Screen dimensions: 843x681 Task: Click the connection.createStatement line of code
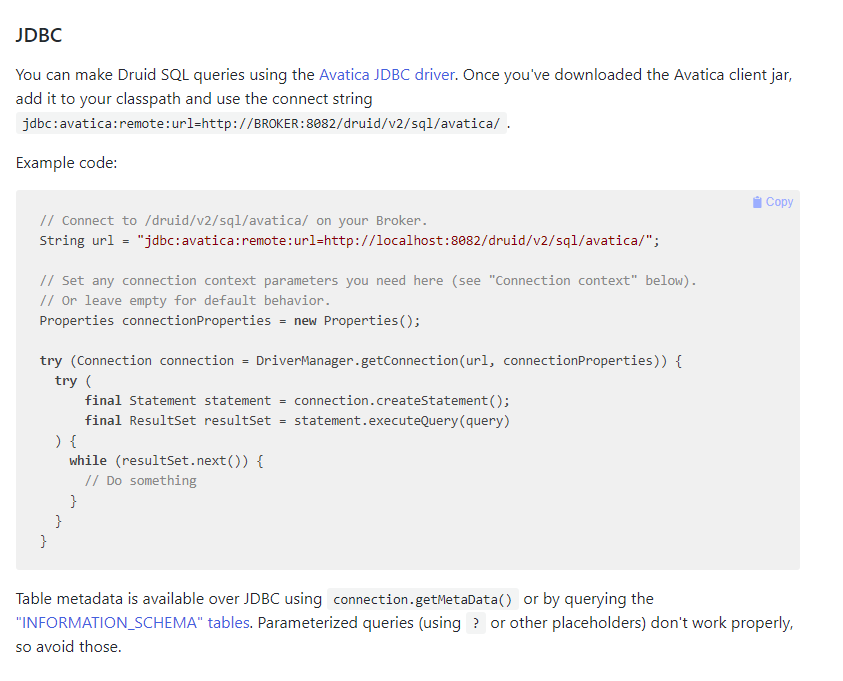295,400
